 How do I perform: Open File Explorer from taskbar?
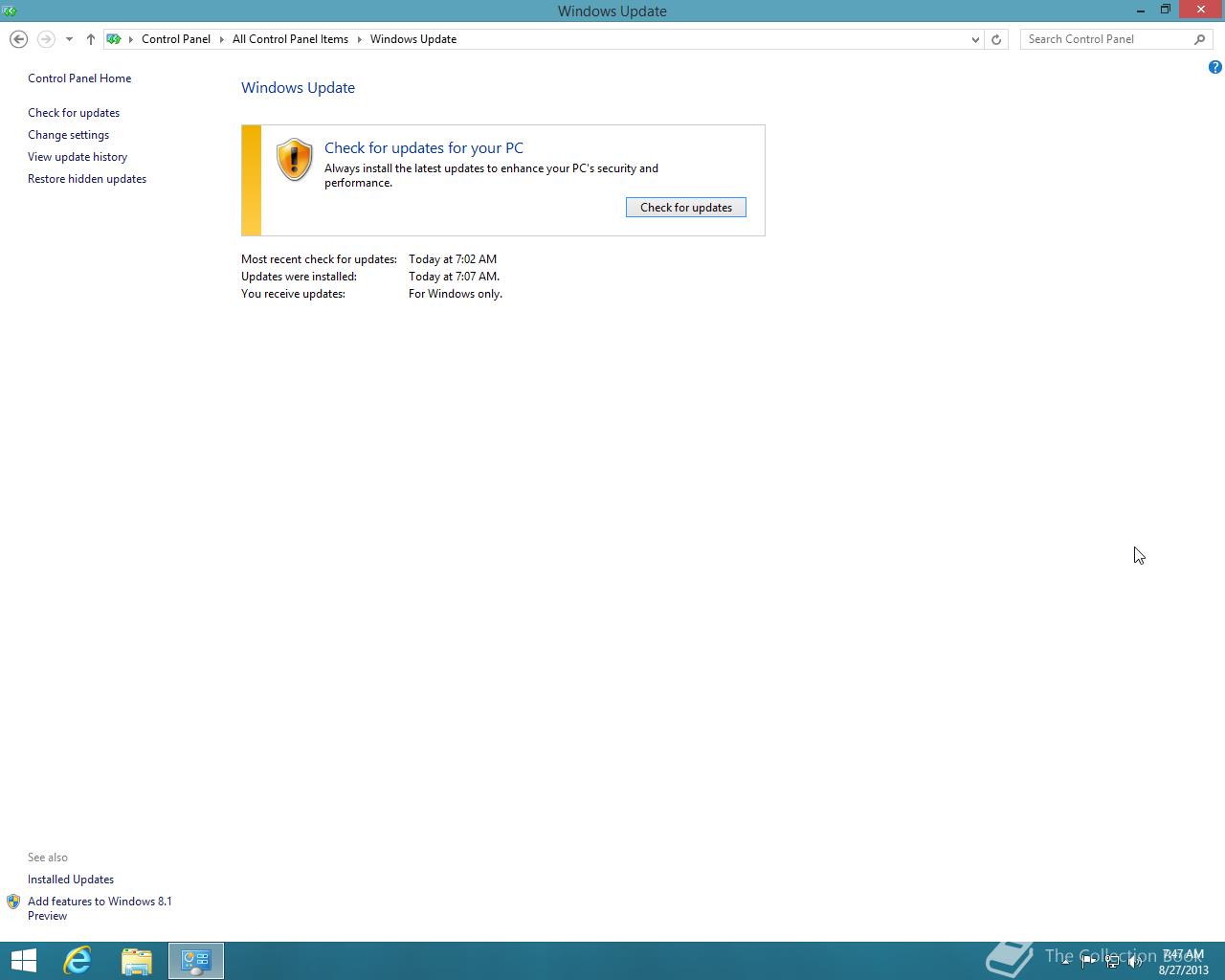(x=137, y=961)
